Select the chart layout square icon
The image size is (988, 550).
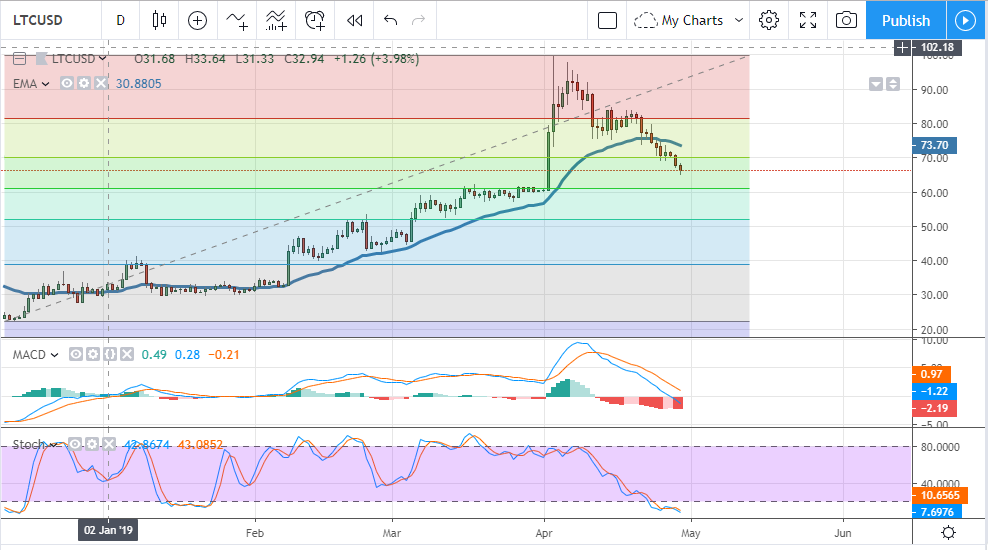point(607,20)
